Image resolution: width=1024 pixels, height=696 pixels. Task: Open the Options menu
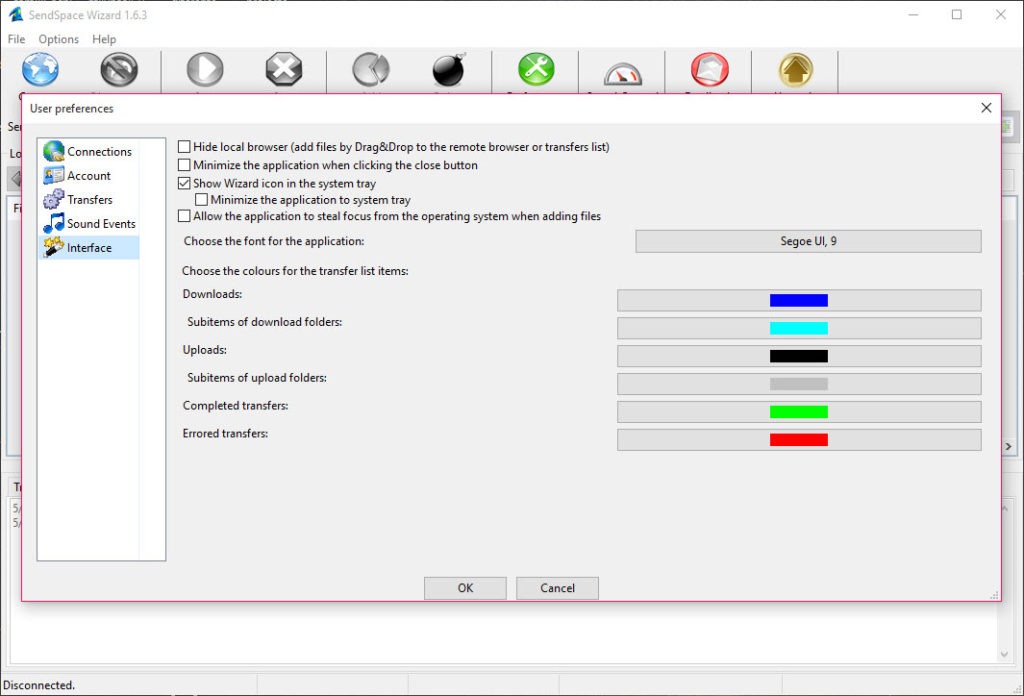pos(58,39)
